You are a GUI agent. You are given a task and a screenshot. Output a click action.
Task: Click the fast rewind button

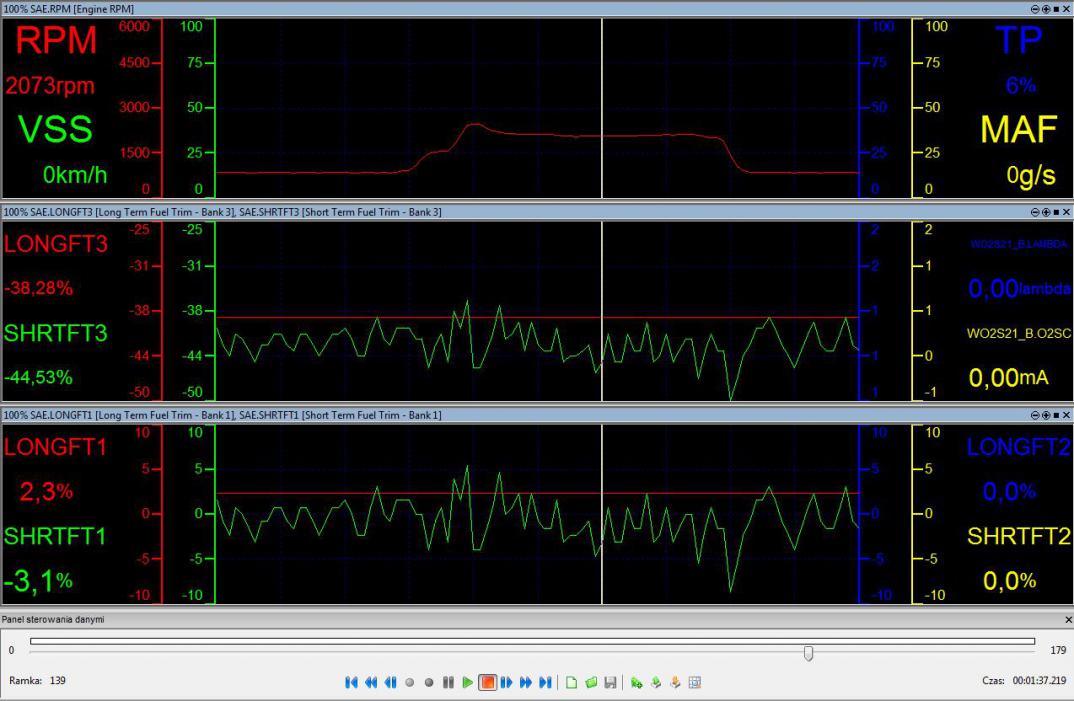[371, 683]
